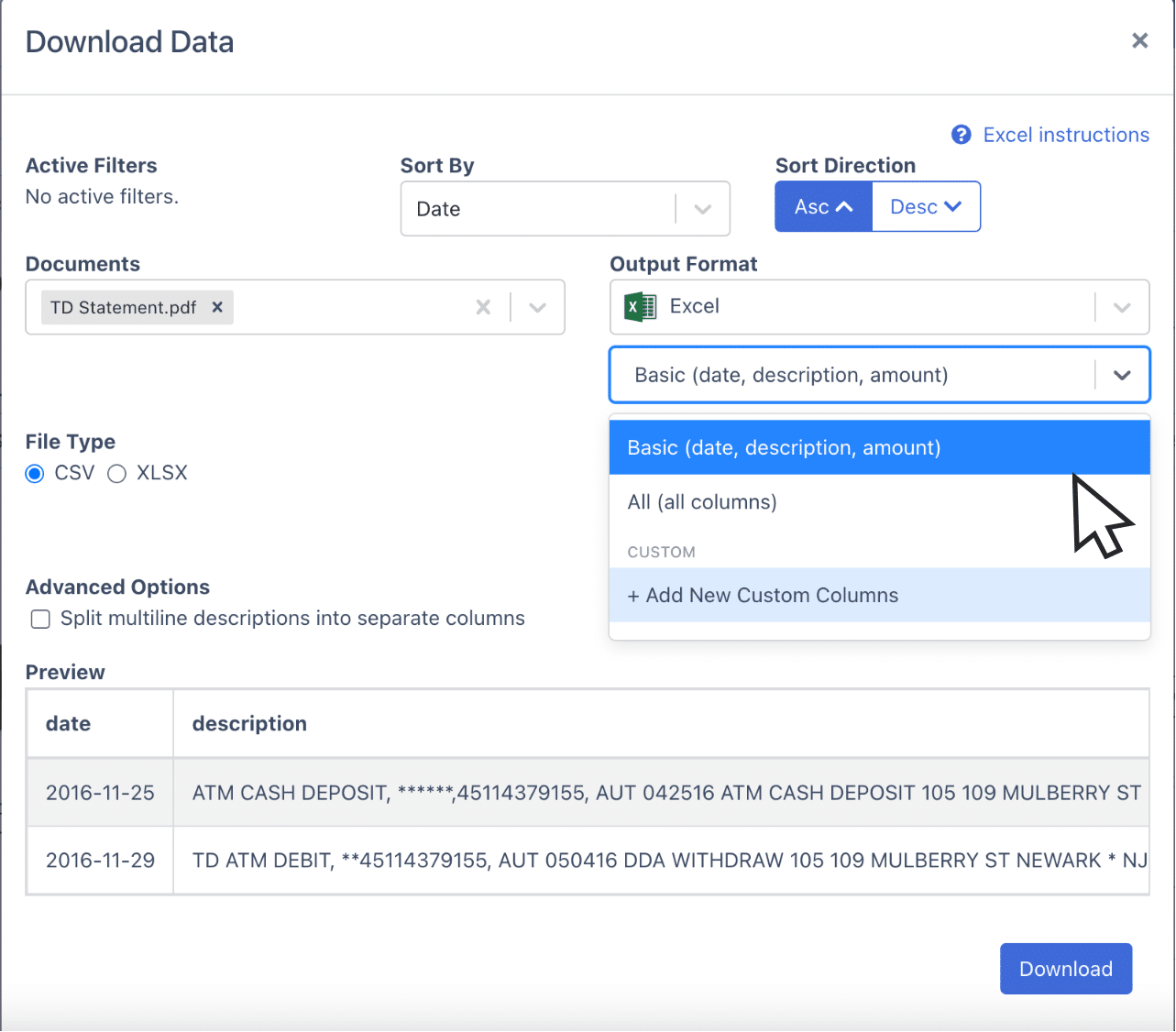Screen dimensions: 1176x1032
Task: Click the Download button
Action: (x=1066, y=969)
